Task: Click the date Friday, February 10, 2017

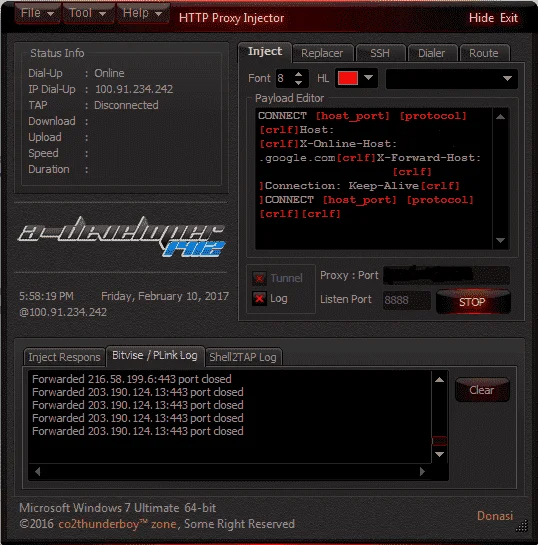Action: (x=165, y=296)
